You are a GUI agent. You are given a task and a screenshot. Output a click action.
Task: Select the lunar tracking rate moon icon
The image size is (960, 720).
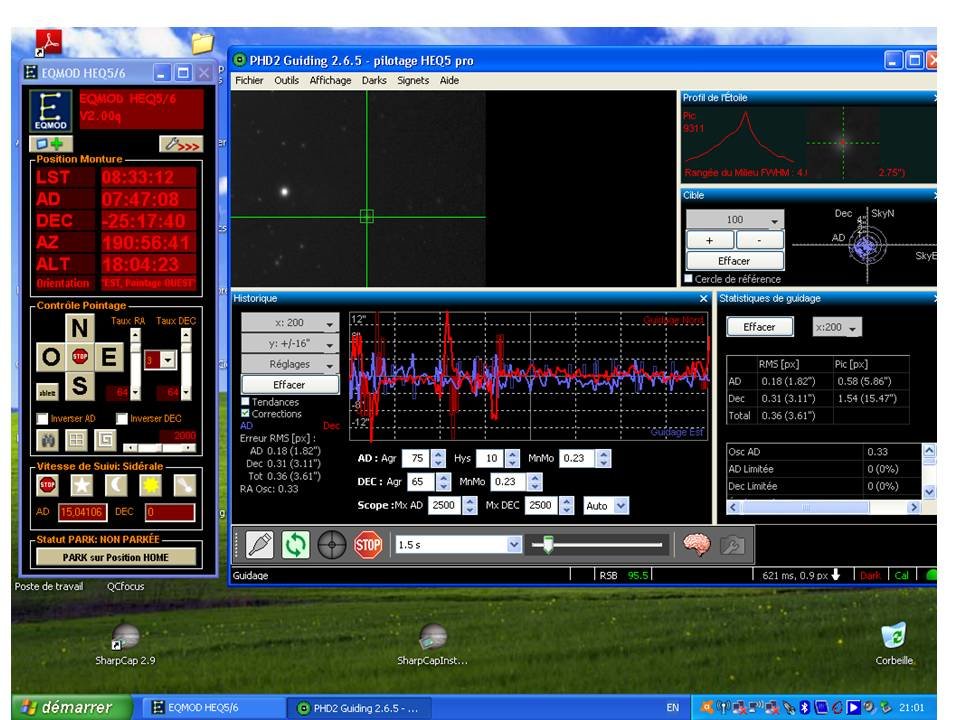click(117, 485)
